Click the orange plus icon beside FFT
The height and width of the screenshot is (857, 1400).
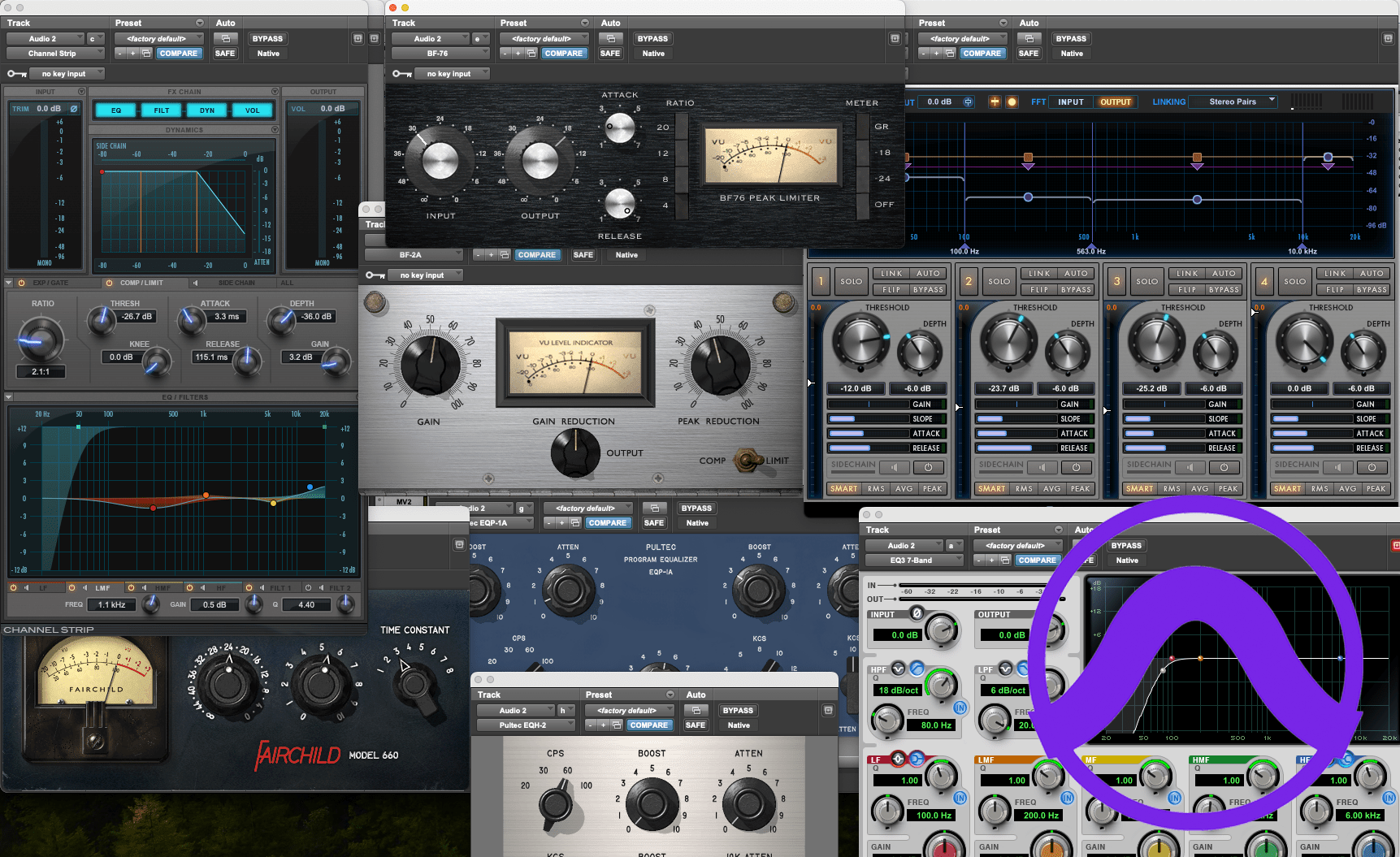click(994, 102)
